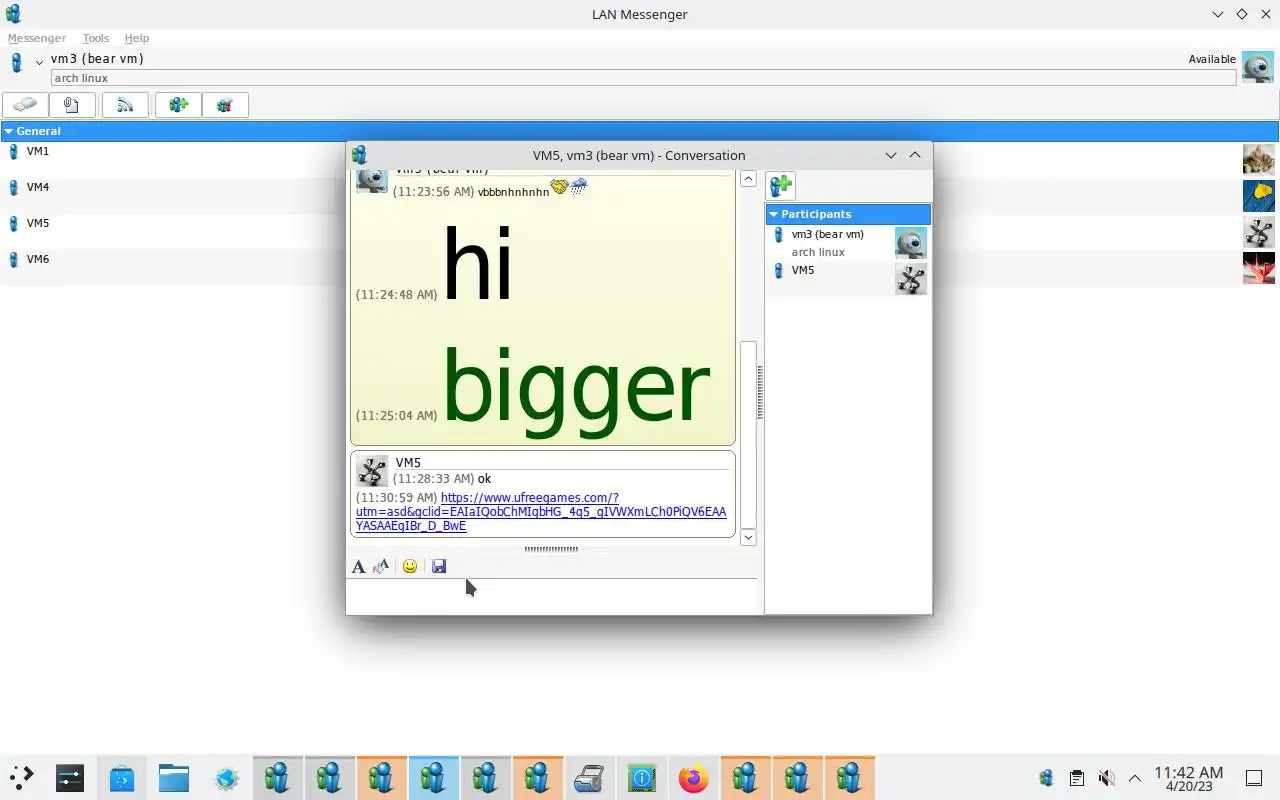Click the globe web browser taskbar icon
1280x800 pixels.
pyautogui.click(x=225, y=778)
